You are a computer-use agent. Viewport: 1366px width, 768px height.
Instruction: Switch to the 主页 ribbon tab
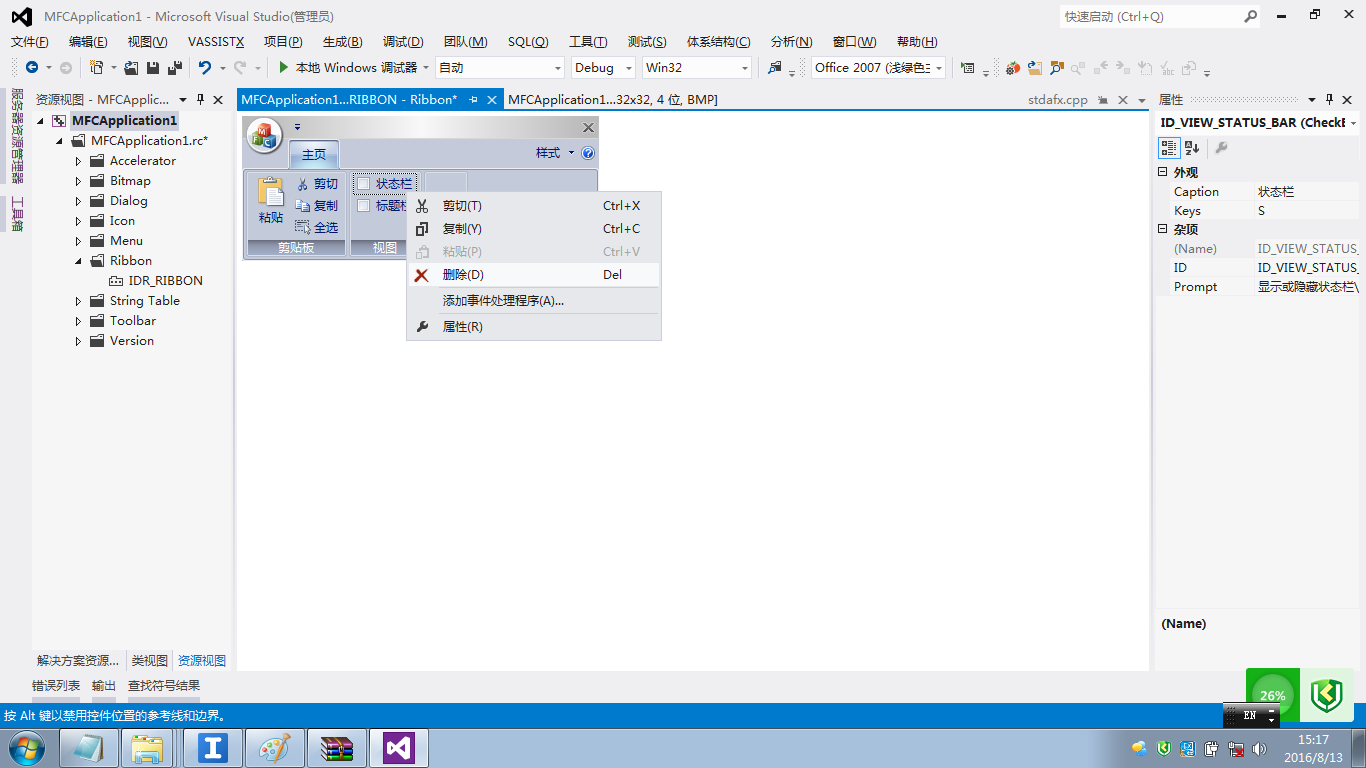[x=314, y=154]
